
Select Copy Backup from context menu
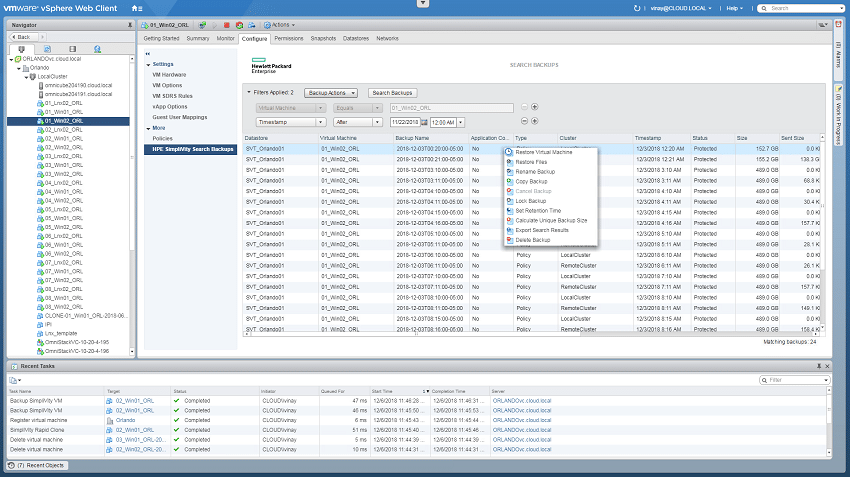point(531,182)
